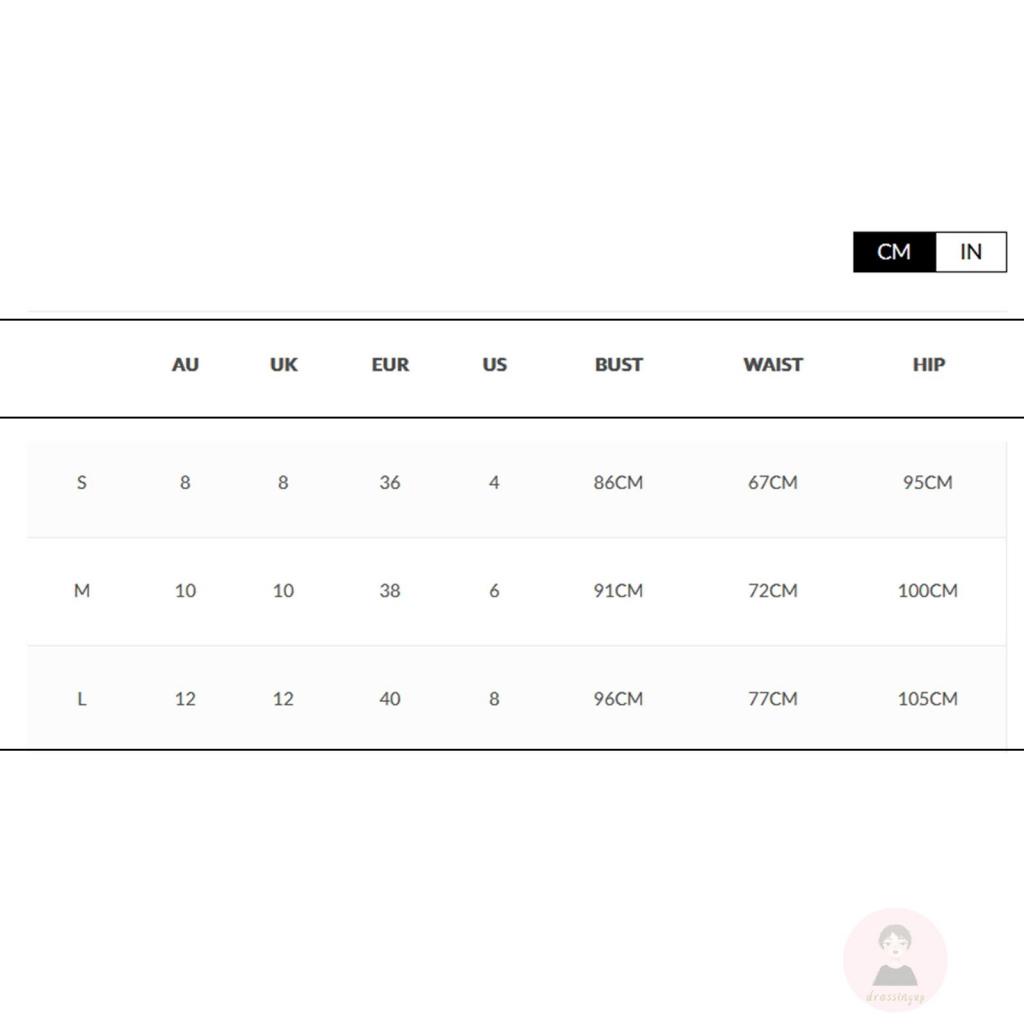
Task: Select the 96CM bust cell
Action: [618, 699]
